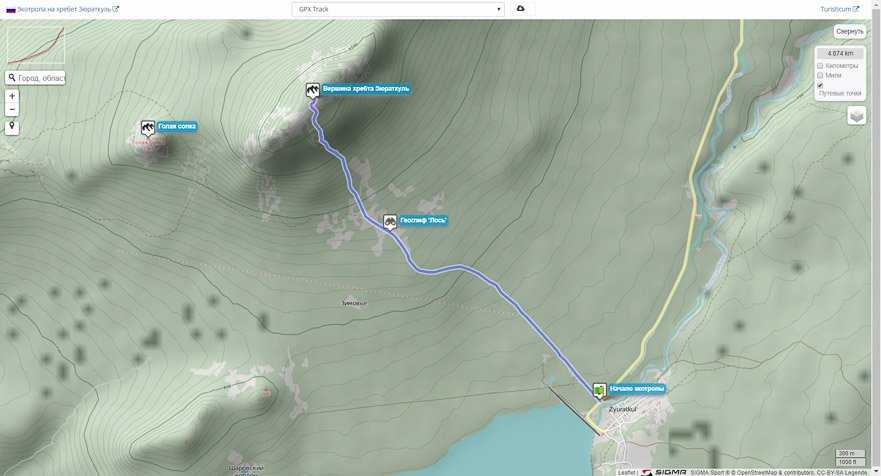
Task: Enable the Мили checkbox
Action: (x=820, y=75)
